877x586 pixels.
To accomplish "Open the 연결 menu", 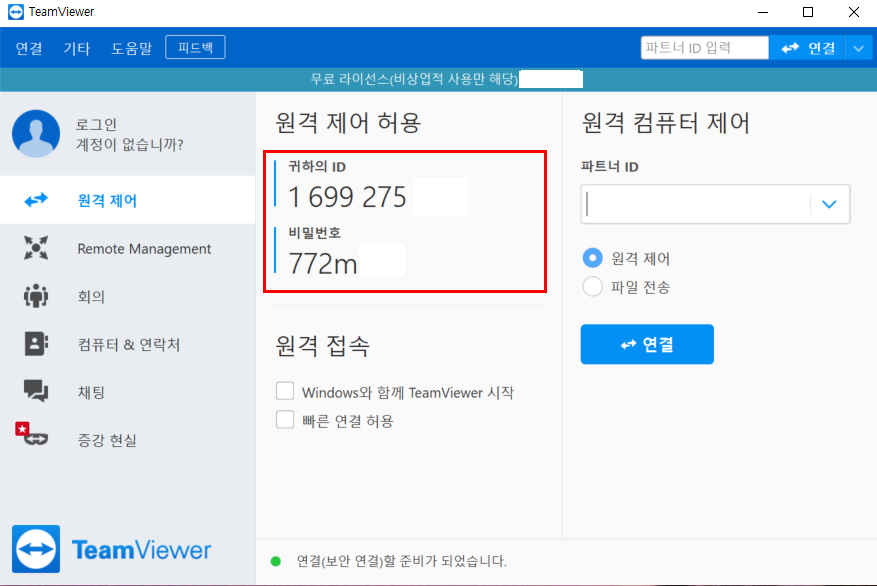I will click(x=29, y=48).
